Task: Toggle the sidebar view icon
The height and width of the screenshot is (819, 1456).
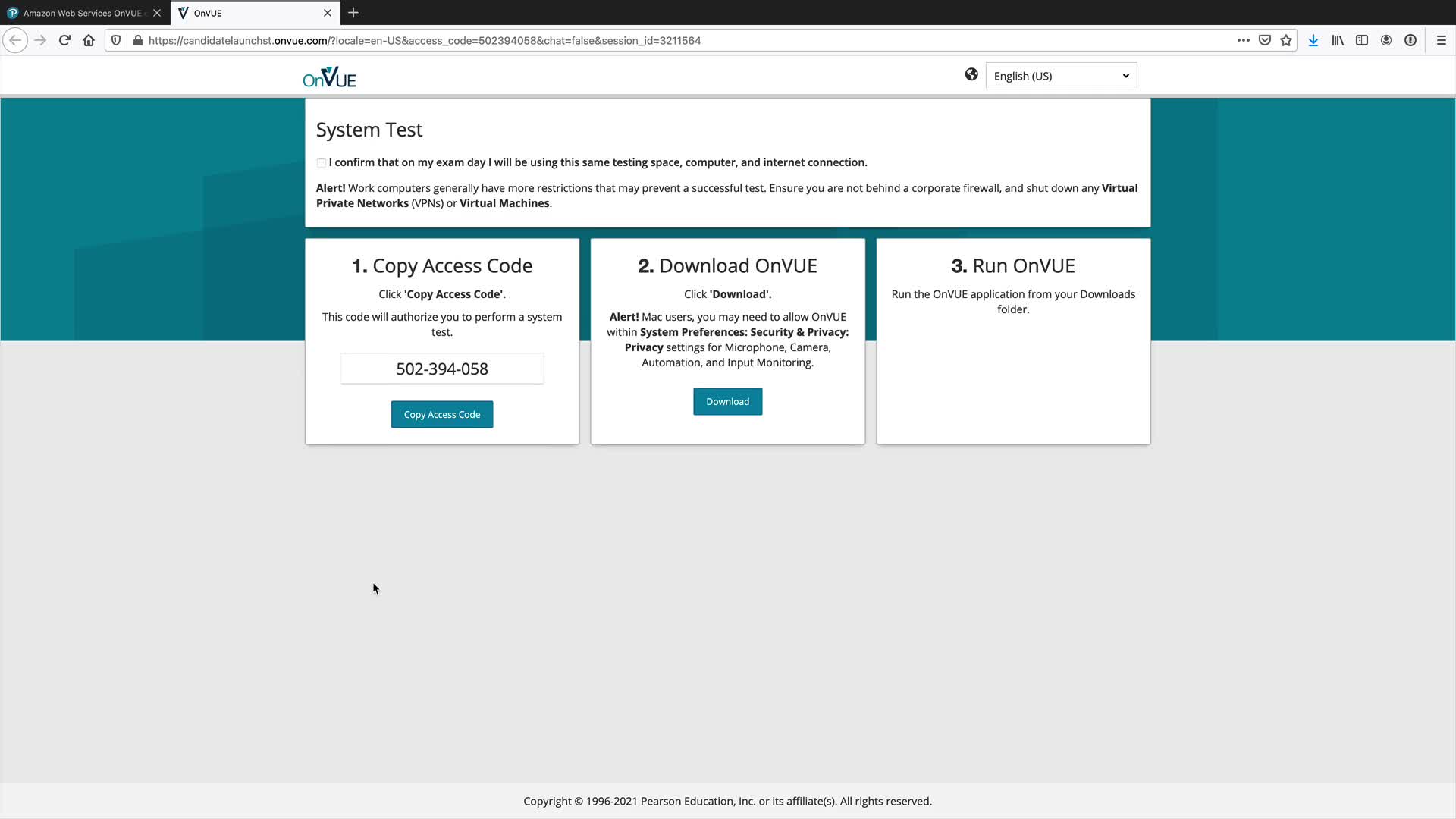Action: [x=1362, y=40]
